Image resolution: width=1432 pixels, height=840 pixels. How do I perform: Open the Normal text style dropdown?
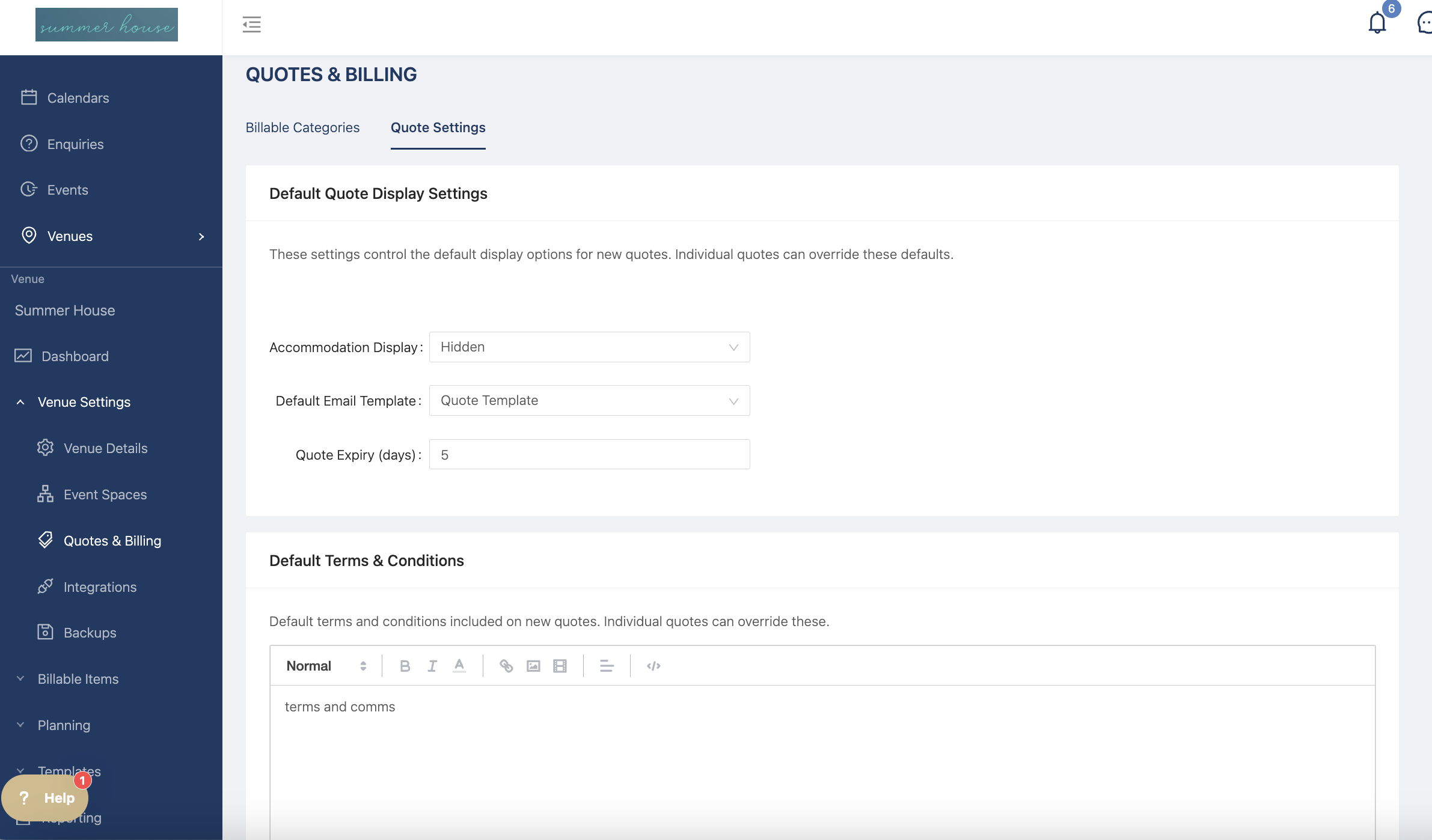tap(326, 666)
